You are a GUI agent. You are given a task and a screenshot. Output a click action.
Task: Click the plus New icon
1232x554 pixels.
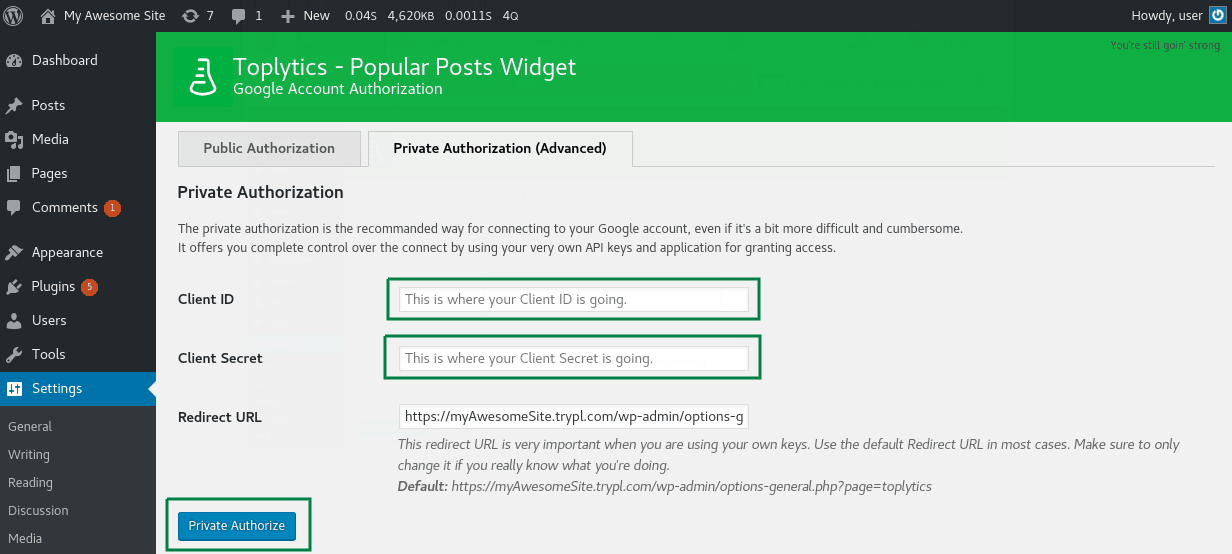click(288, 16)
